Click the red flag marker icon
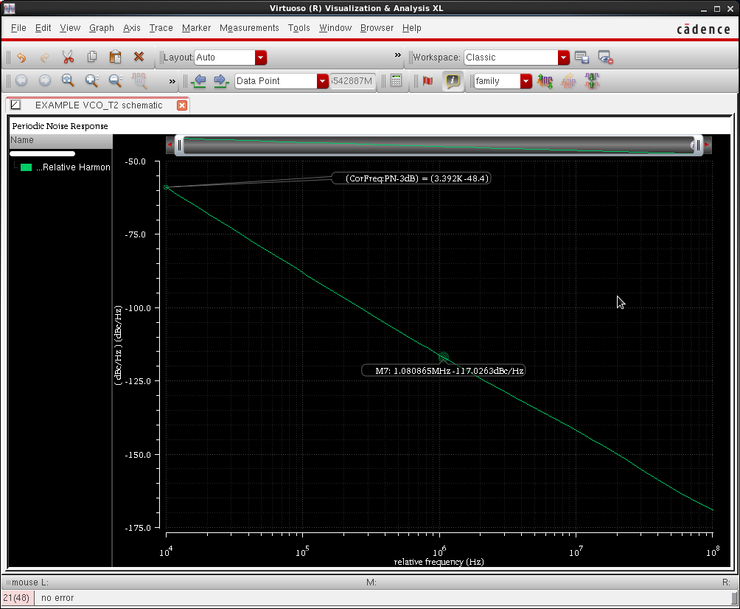This screenshot has width=740, height=609. 428,81
